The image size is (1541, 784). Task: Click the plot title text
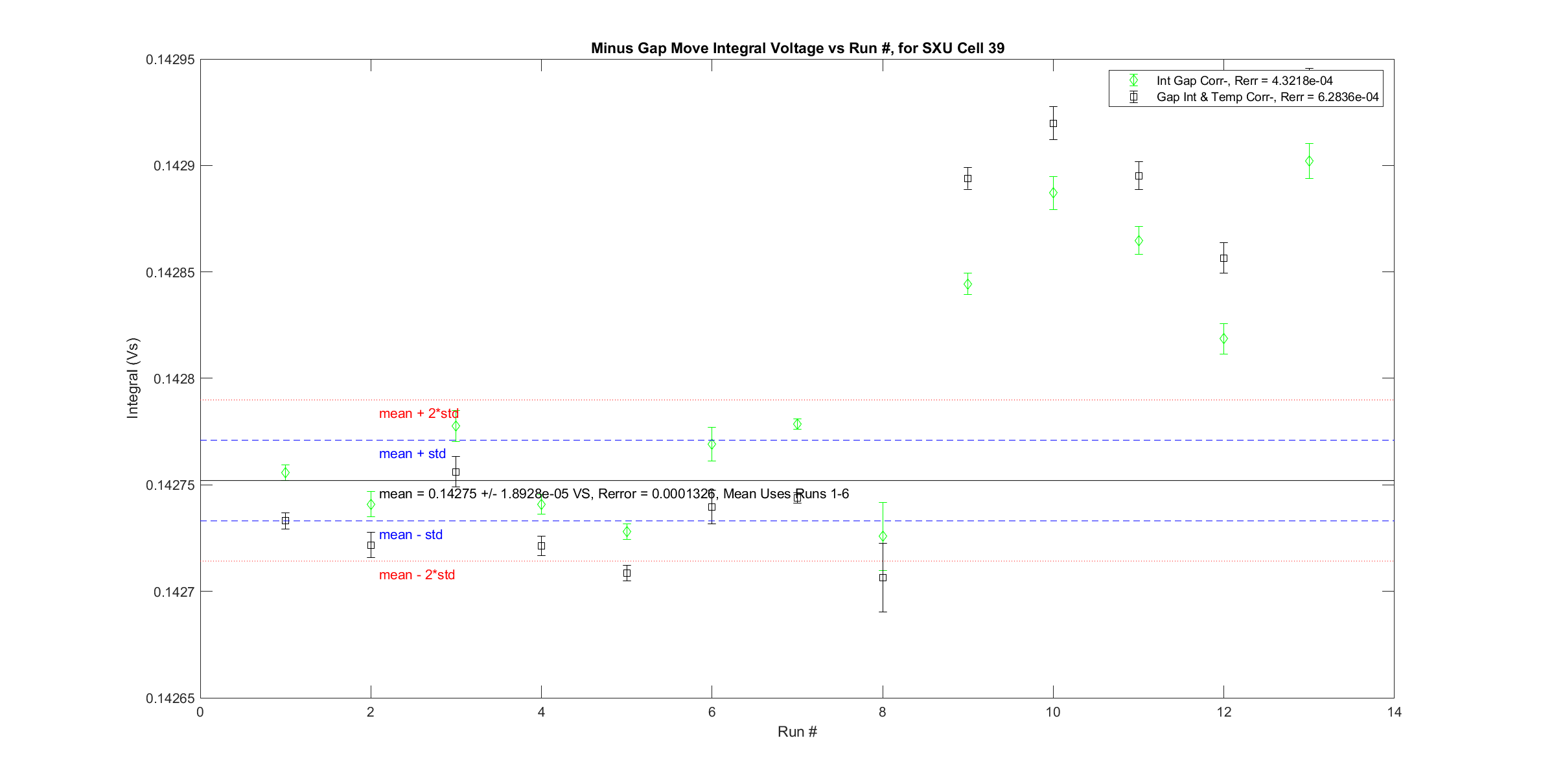(x=797, y=49)
